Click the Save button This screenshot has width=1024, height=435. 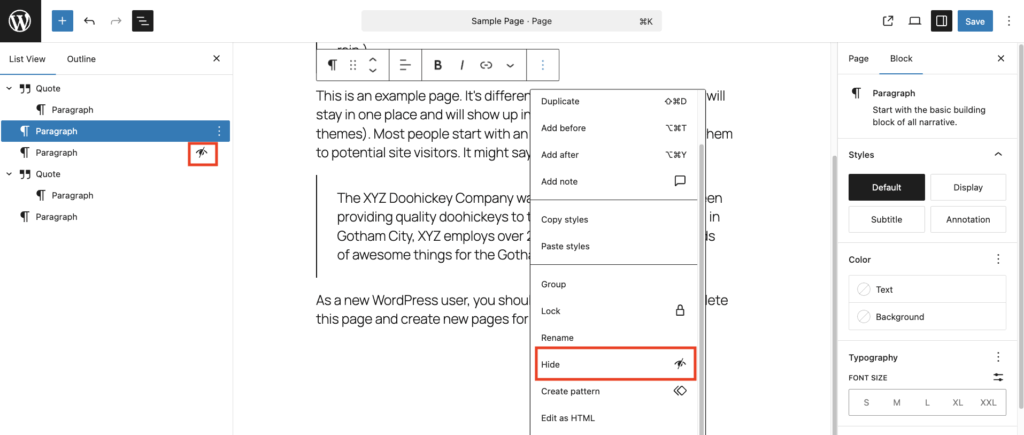[x=974, y=21]
